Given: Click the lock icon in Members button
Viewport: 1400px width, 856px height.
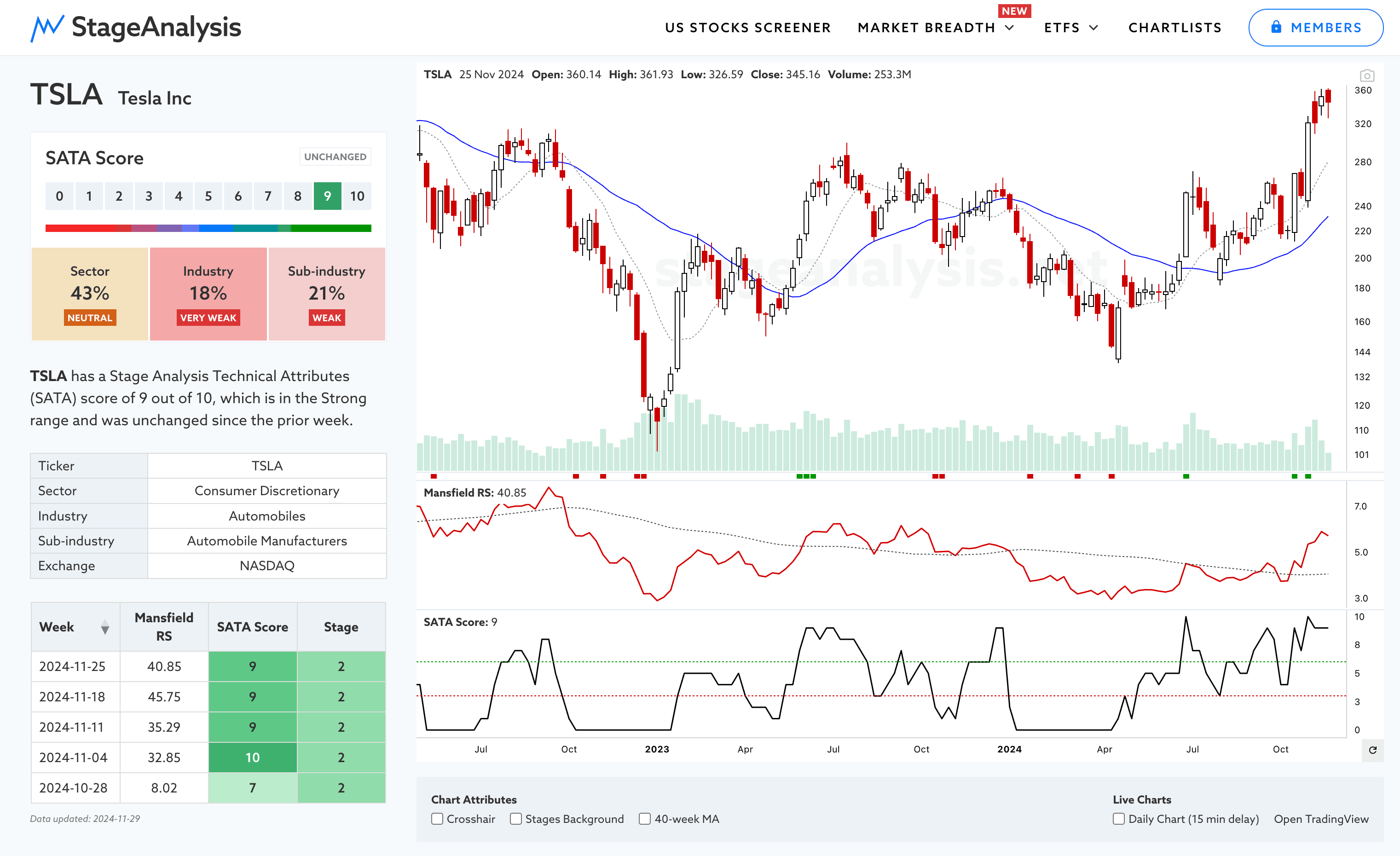Looking at the screenshot, I should (x=1276, y=27).
